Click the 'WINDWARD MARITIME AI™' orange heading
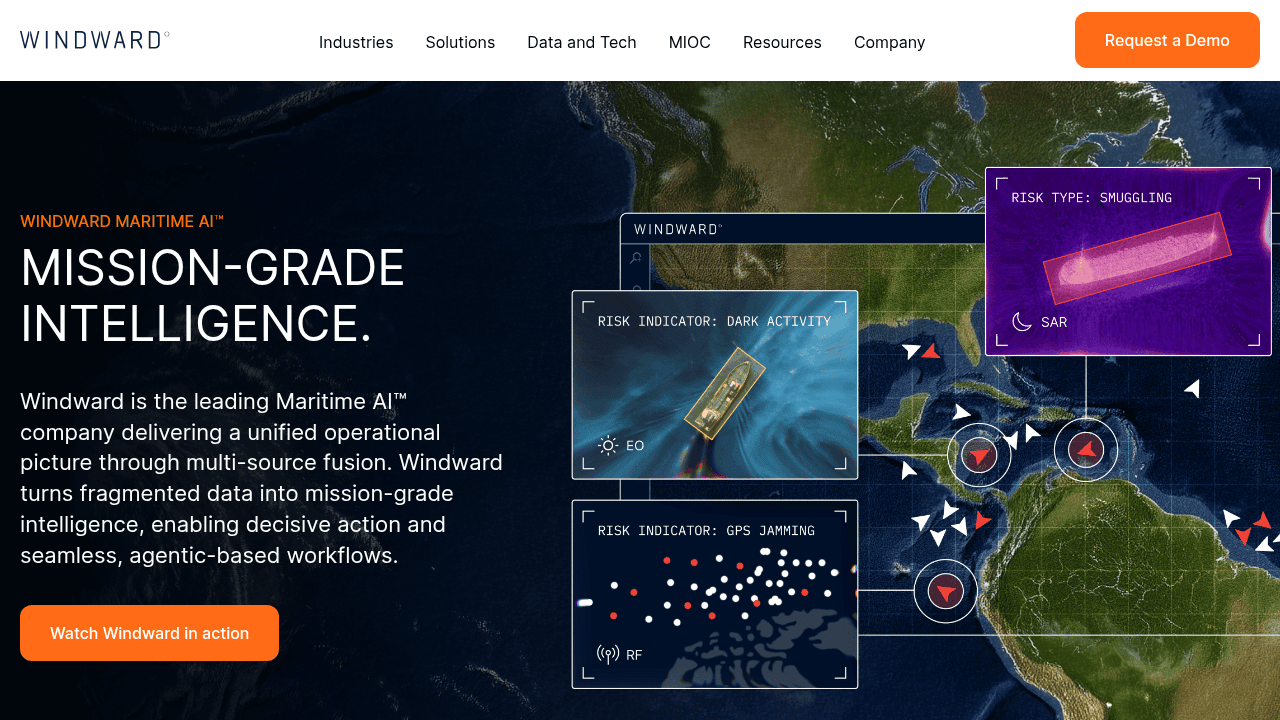Image resolution: width=1280 pixels, height=720 pixels. click(x=122, y=221)
